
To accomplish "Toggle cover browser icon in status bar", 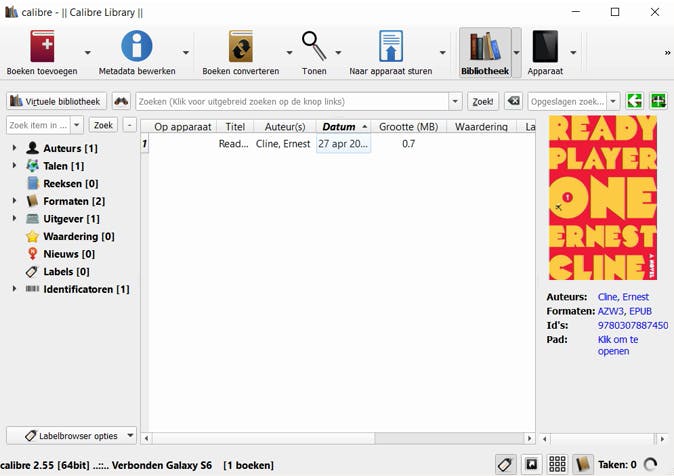I will click(x=531, y=465).
